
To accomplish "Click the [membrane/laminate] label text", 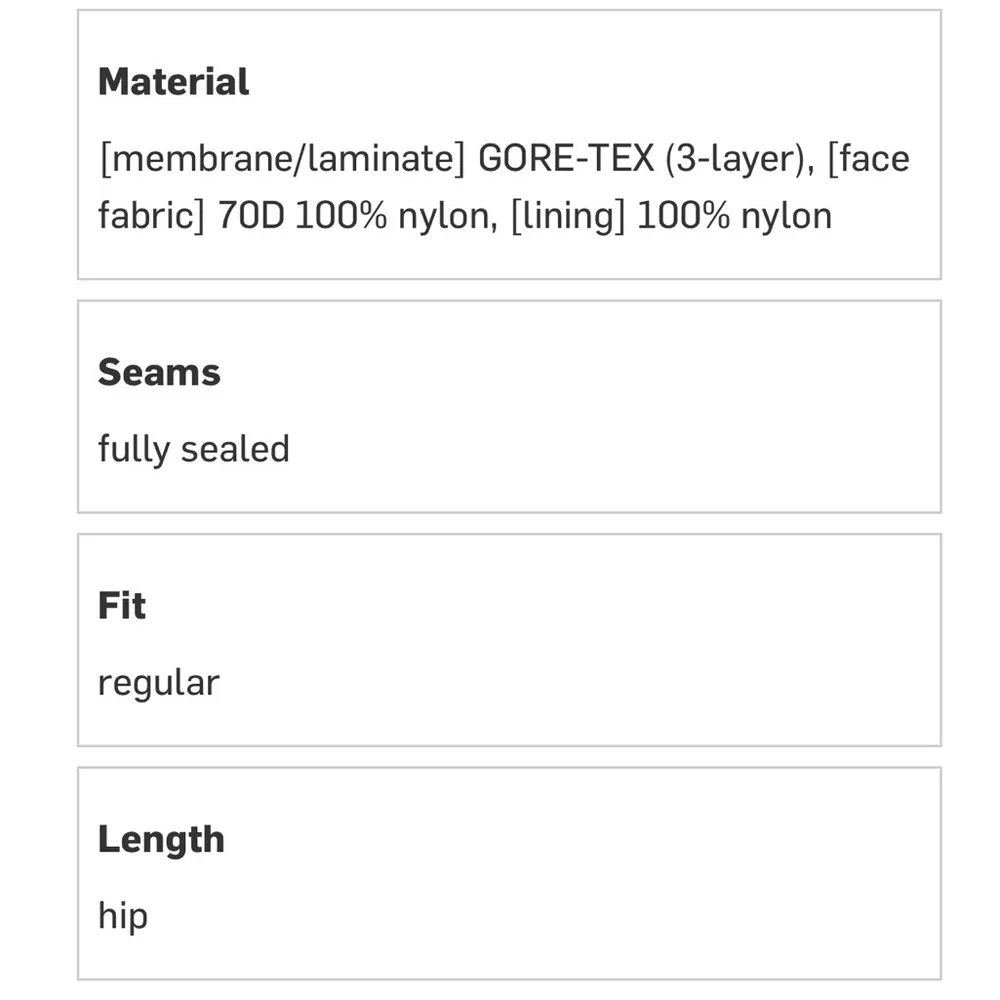I will coord(283,159).
